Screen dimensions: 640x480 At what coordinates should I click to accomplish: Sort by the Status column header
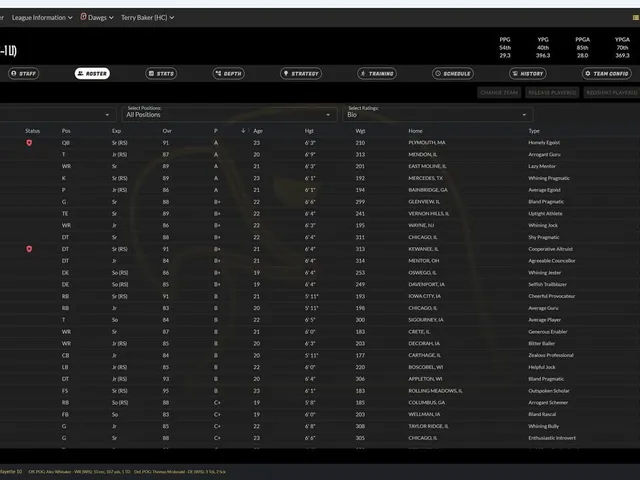click(32, 131)
